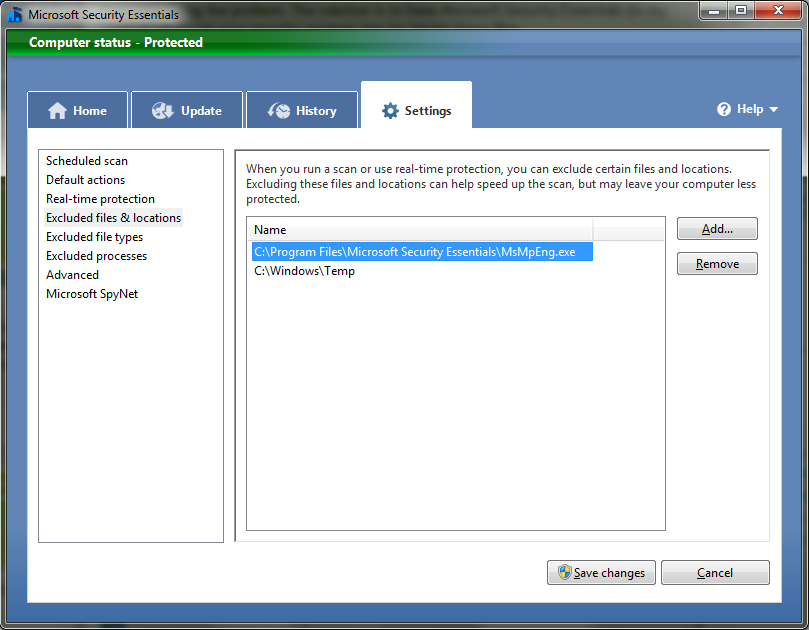Open Real-time protection settings
Image resolution: width=809 pixels, height=630 pixels.
pyautogui.click(x=100, y=199)
